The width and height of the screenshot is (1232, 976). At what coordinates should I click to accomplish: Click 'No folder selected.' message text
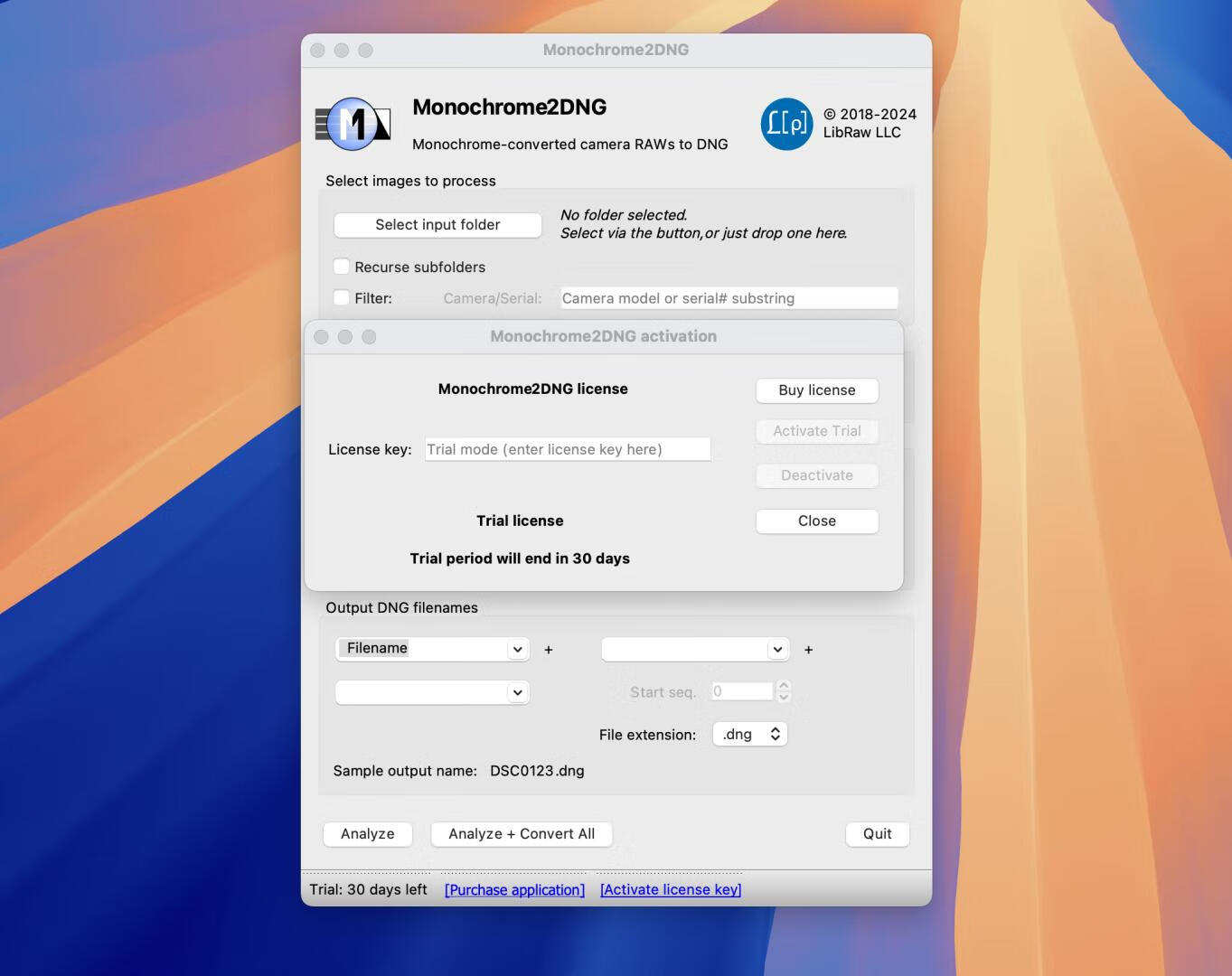pyautogui.click(x=624, y=215)
